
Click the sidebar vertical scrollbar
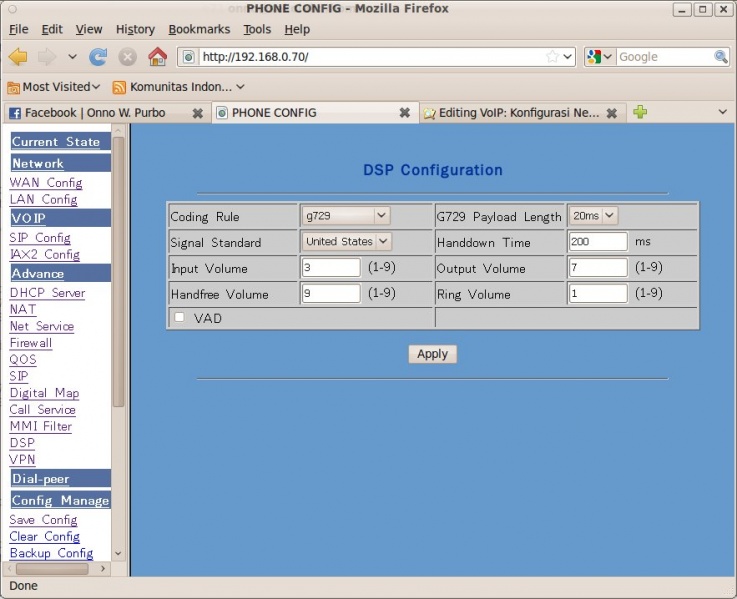[x=118, y=270]
